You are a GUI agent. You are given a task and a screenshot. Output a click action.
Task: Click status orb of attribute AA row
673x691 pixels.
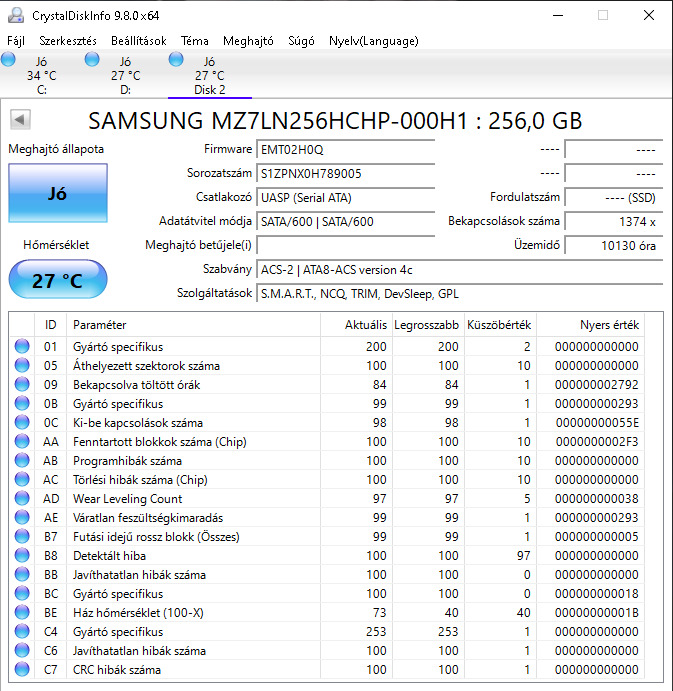coord(22,441)
